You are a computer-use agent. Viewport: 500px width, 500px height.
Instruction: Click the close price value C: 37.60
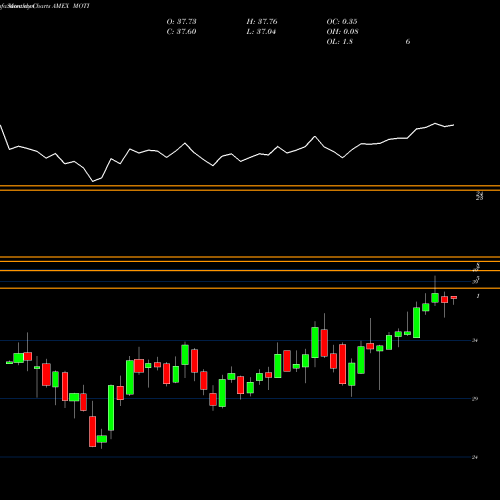(181, 32)
